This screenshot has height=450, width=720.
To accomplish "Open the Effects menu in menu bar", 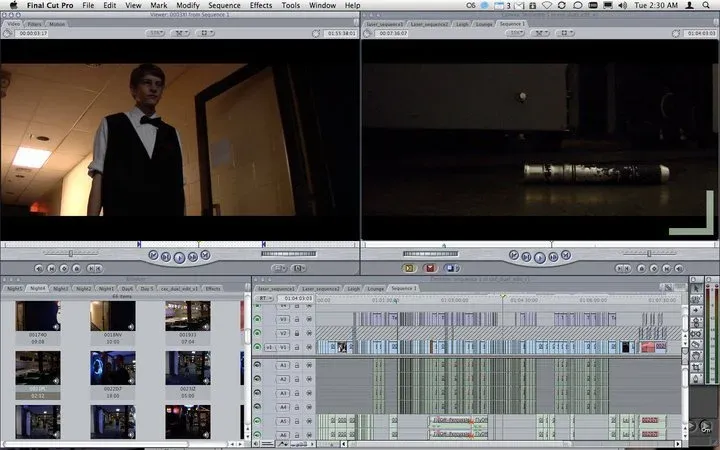I will click(x=261, y=6).
